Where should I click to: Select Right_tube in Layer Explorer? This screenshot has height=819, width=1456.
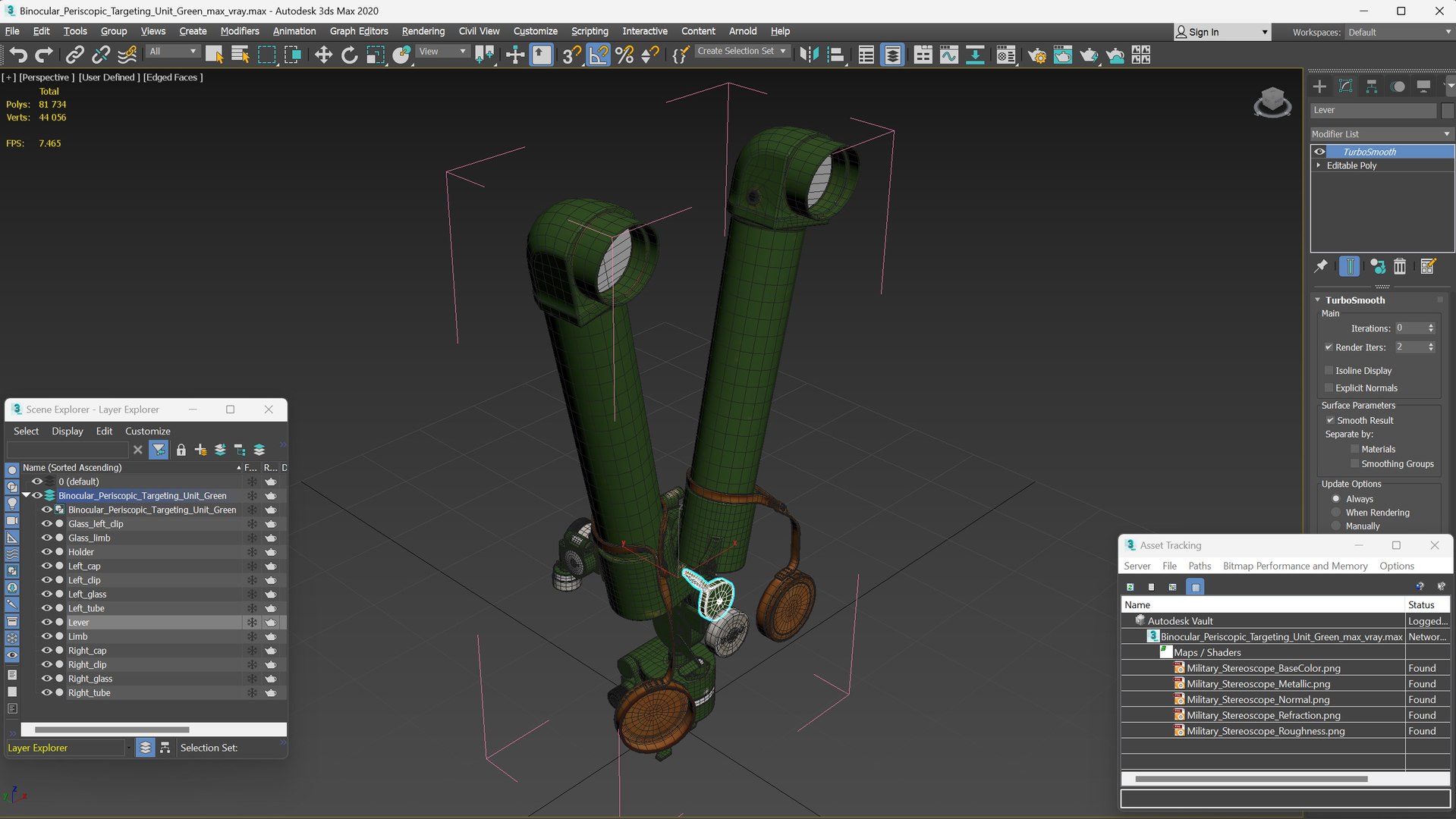click(90, 692)
